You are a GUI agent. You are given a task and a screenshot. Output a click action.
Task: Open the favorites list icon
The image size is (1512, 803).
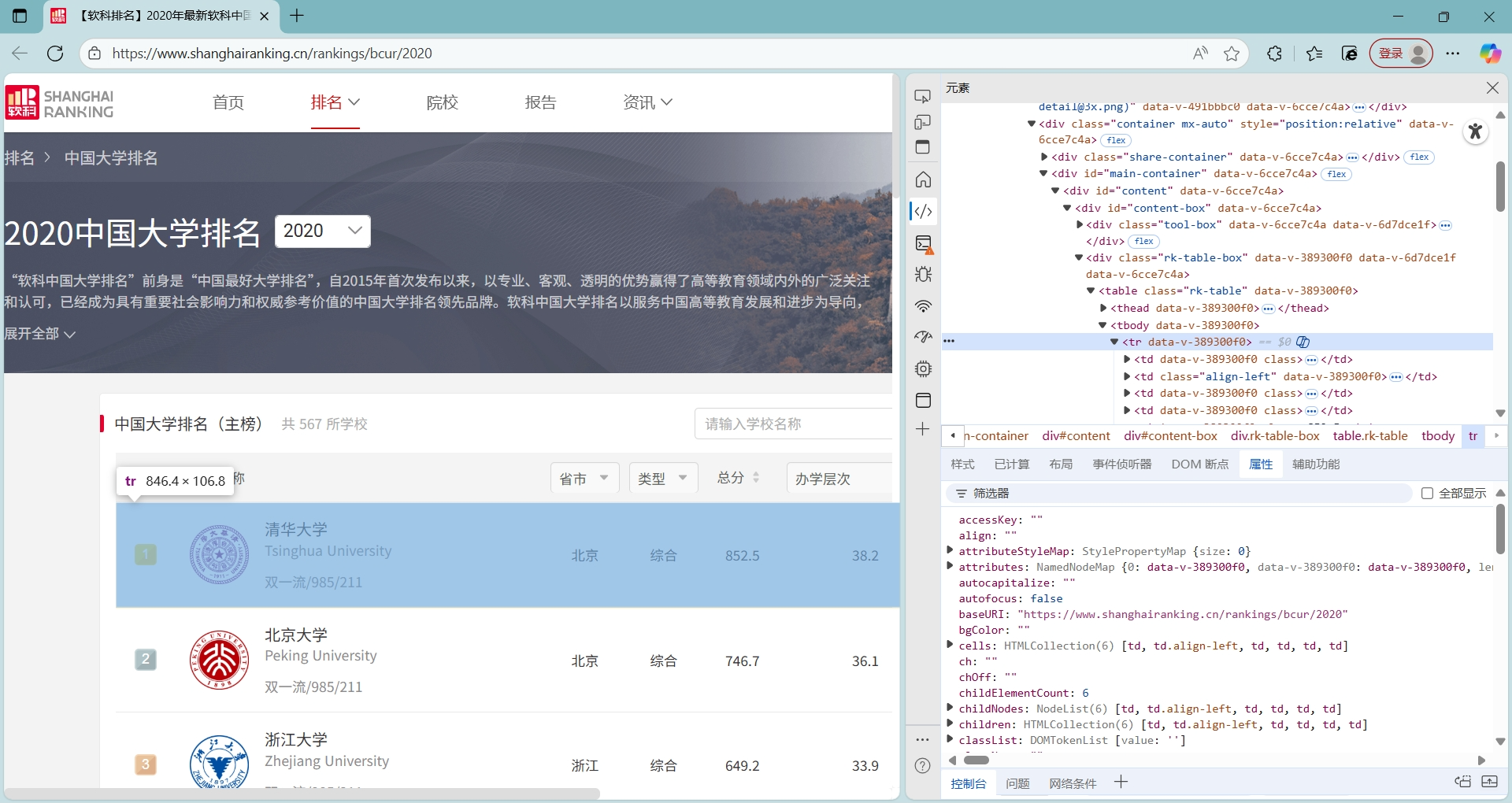tap(1314, 54)
